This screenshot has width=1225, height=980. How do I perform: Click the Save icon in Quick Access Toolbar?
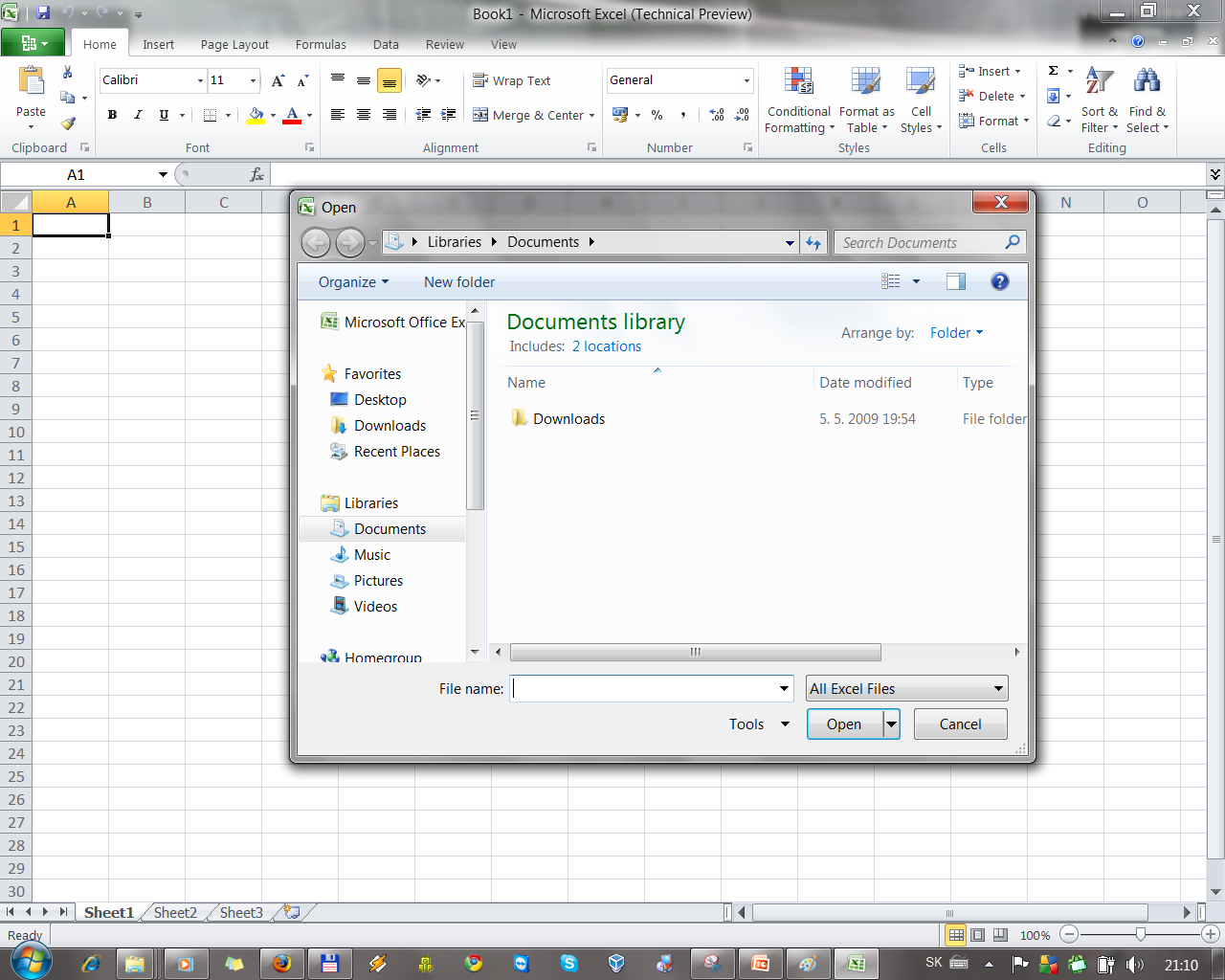(x=43, y=13)
